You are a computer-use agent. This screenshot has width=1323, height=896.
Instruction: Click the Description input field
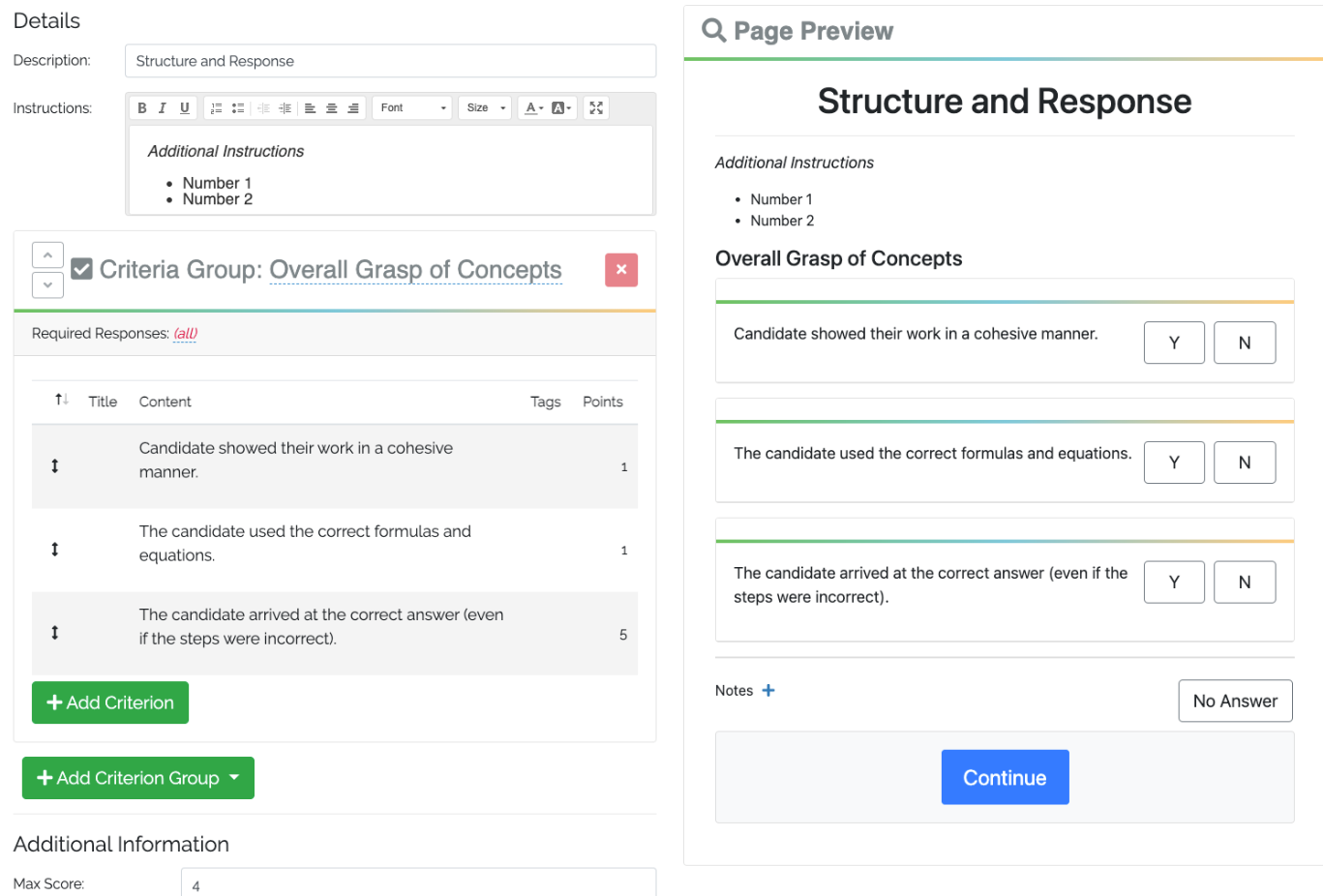point(390,61)
